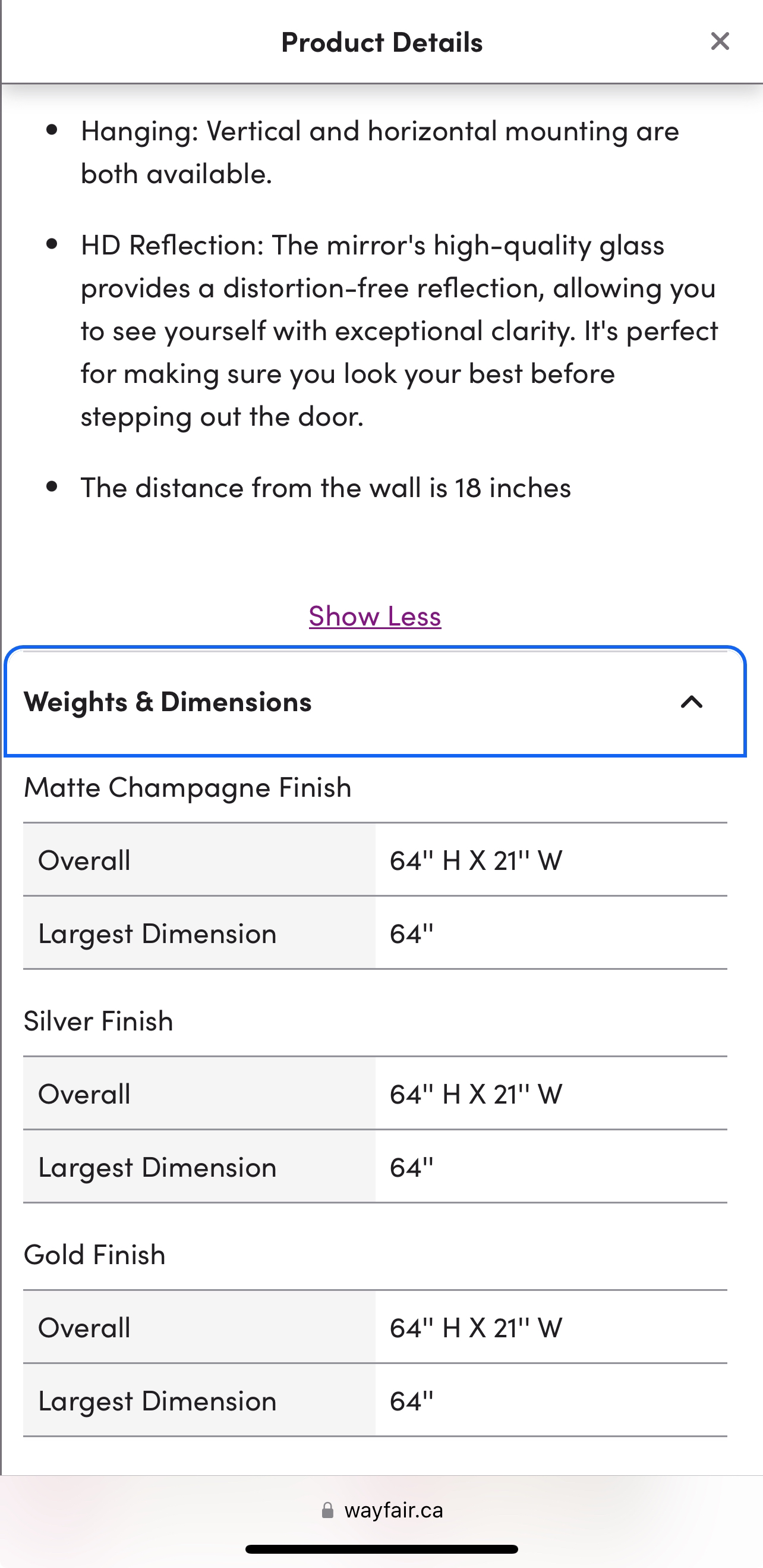
Task: Click the Hanging mounting bullet text
Action: pyautogui.click(x=380, y=152)
